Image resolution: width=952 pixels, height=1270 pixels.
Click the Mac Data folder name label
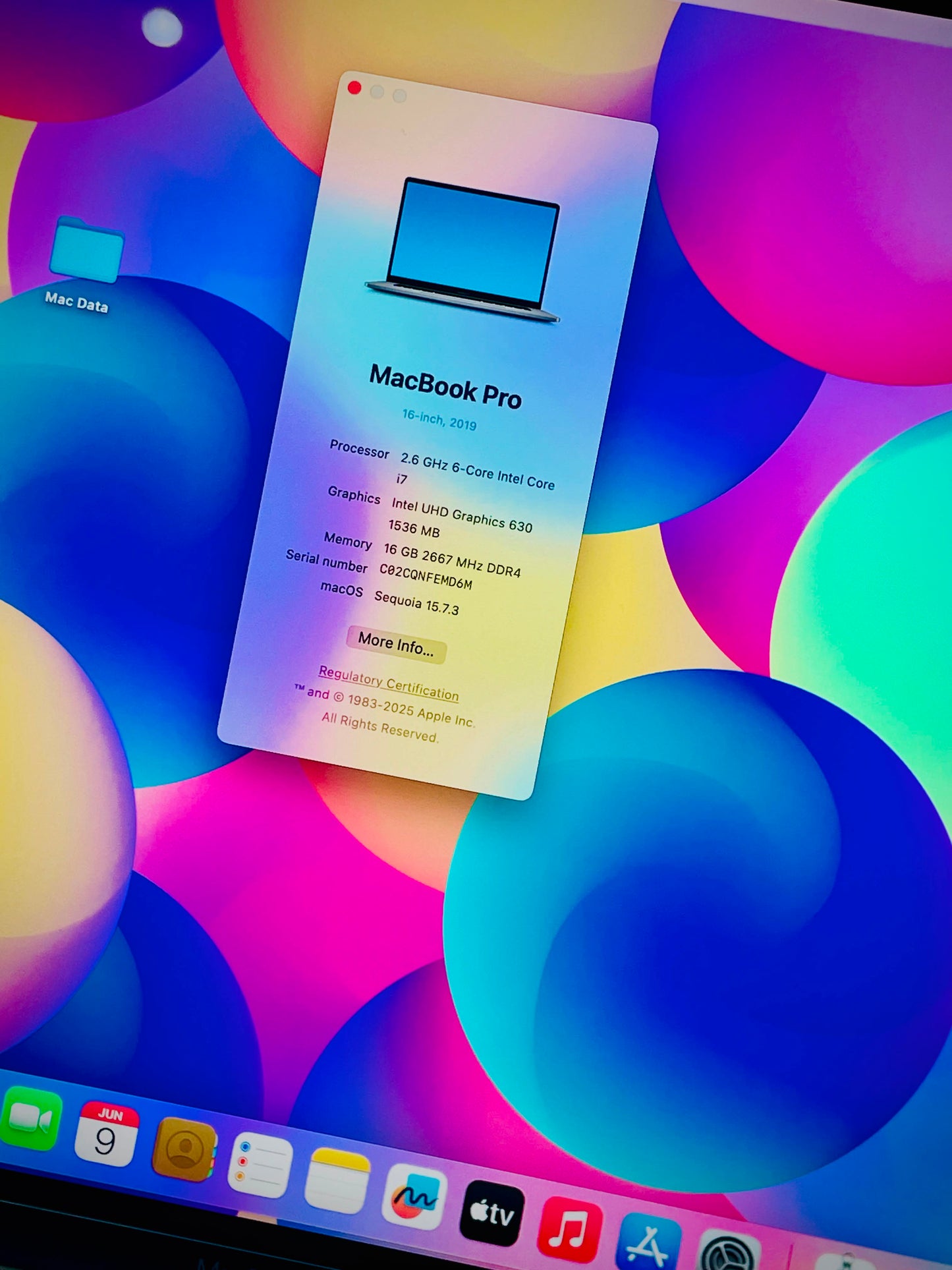click(76, 302)
